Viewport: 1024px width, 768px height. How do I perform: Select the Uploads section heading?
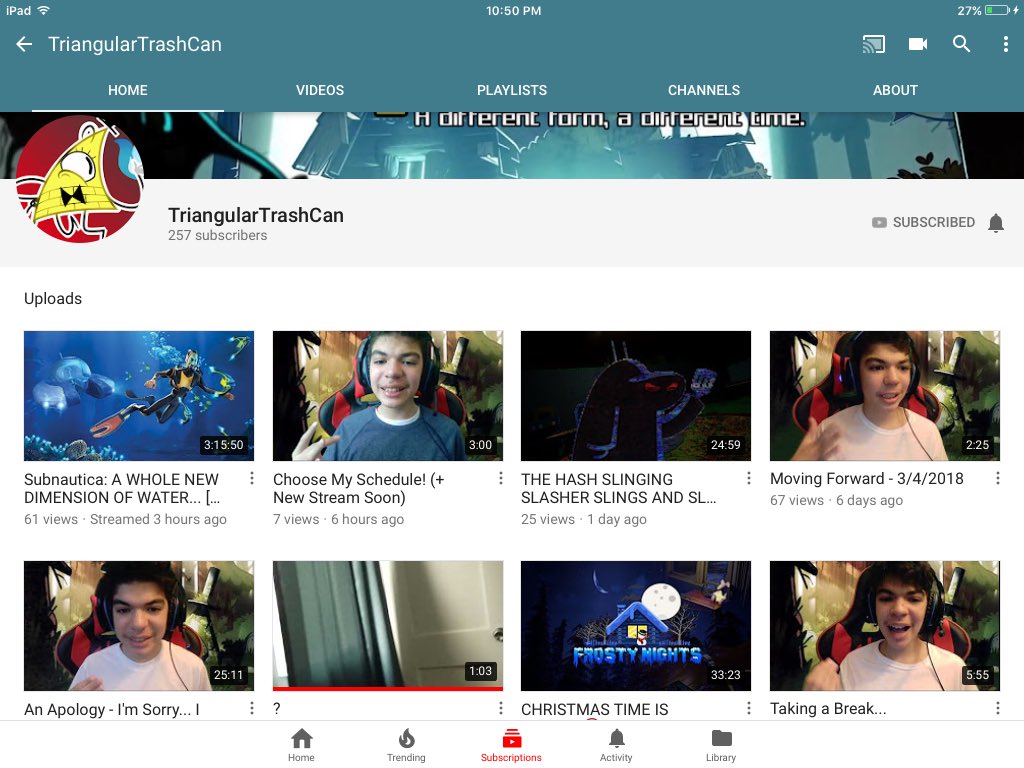53,298
